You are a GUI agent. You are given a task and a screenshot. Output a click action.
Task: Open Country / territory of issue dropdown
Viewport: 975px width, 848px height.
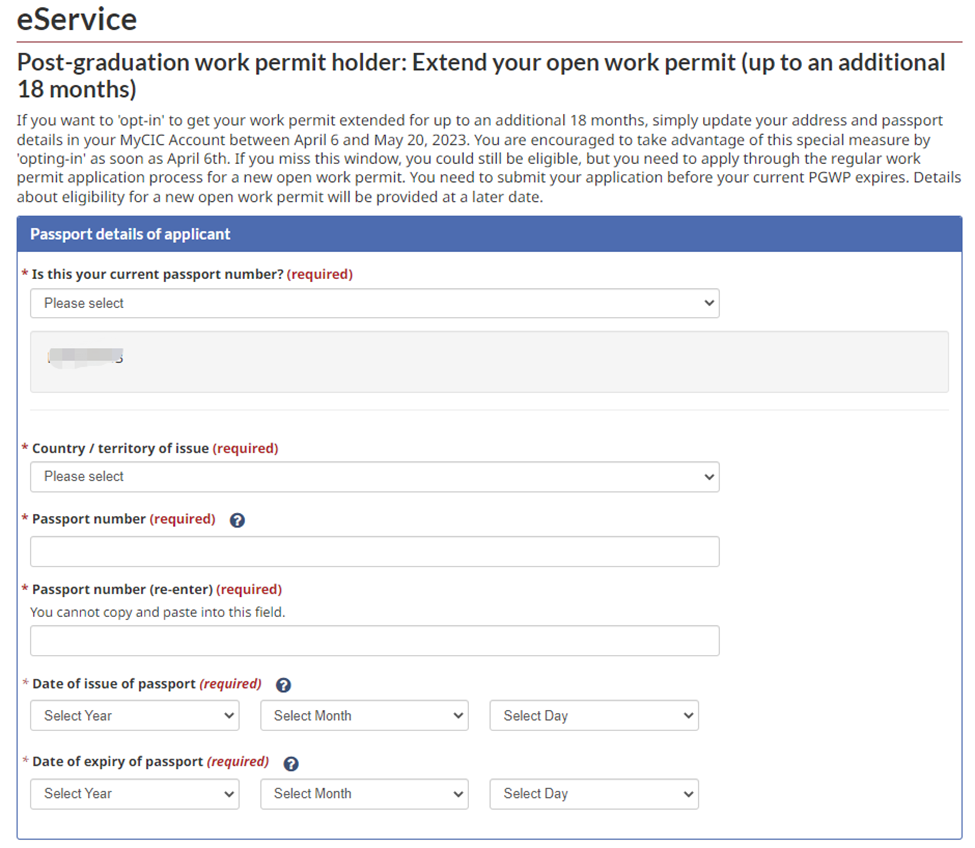tap(375, 477)
